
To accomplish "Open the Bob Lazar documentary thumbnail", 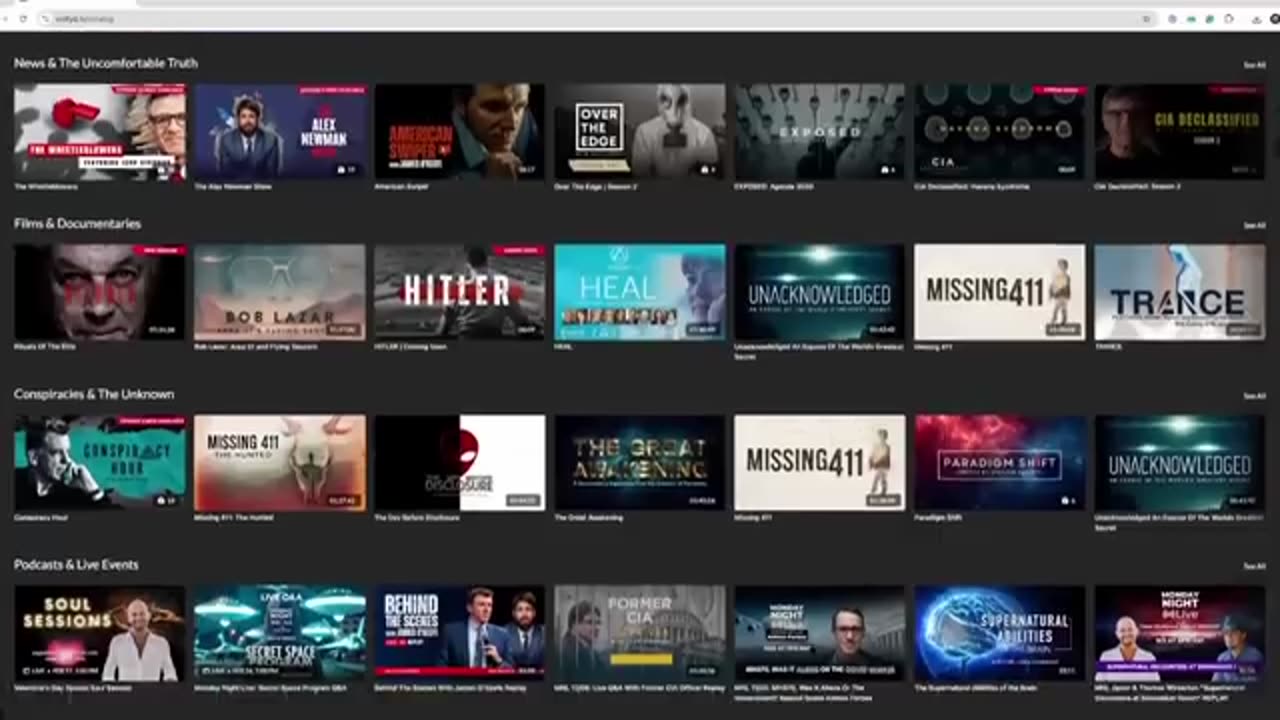I will (x=280, y=292).
